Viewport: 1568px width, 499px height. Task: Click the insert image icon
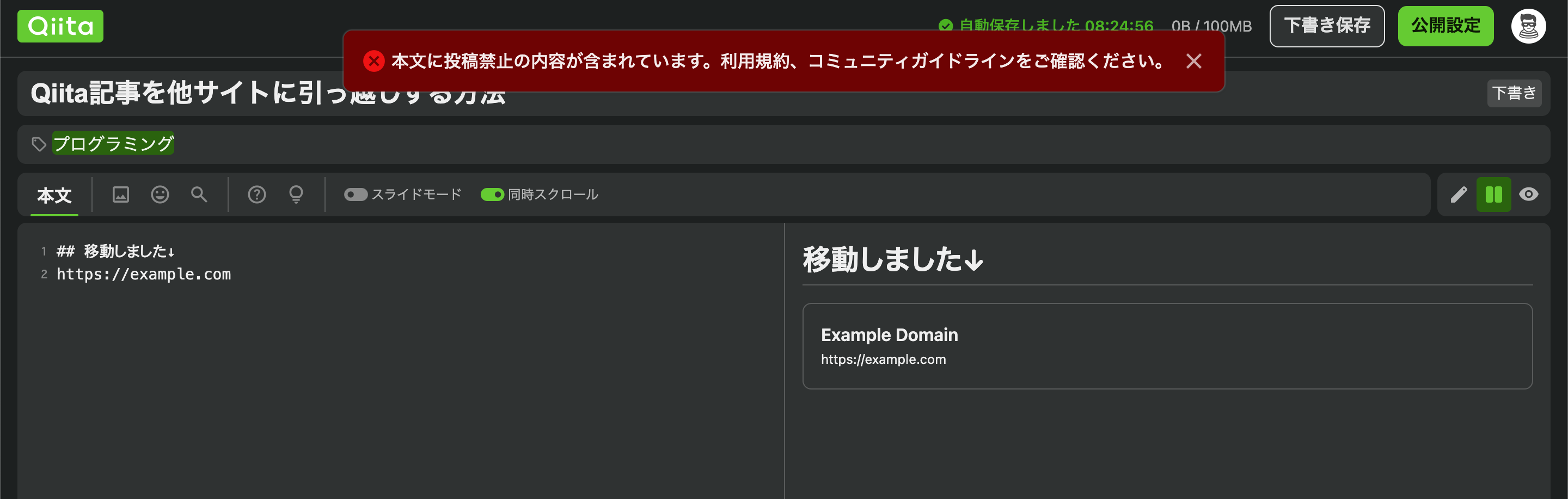[120, 194]
